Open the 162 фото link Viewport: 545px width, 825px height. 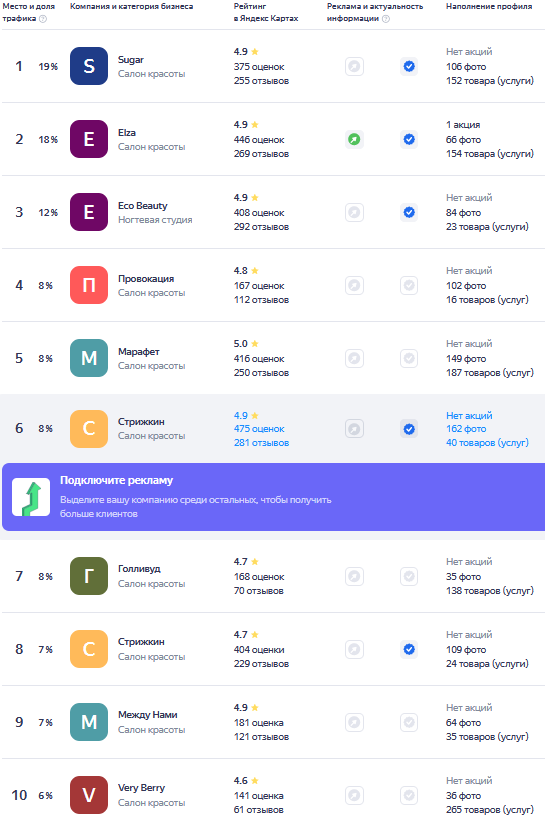point(466,429)
